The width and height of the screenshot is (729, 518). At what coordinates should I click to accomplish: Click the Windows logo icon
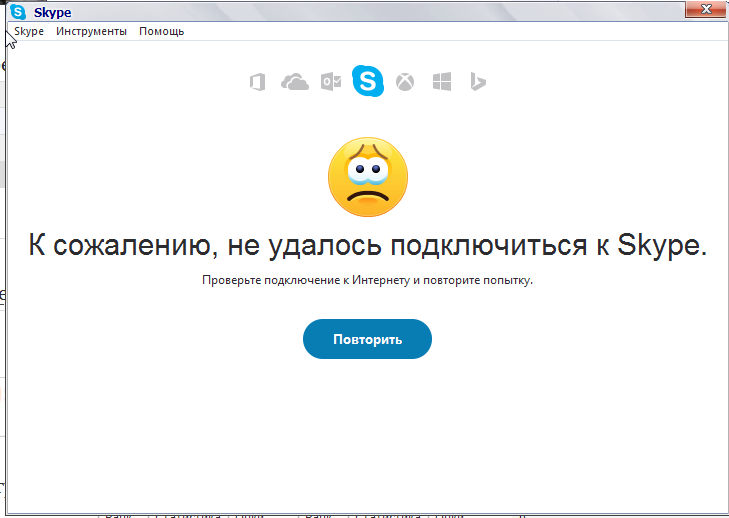[x=442, y=82]
